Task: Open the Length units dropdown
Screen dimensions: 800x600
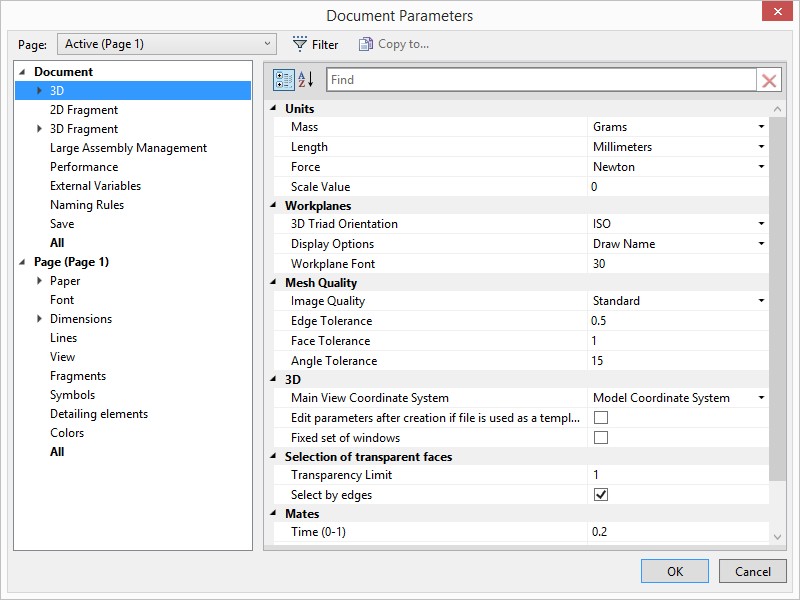Action: coord(759,146)
